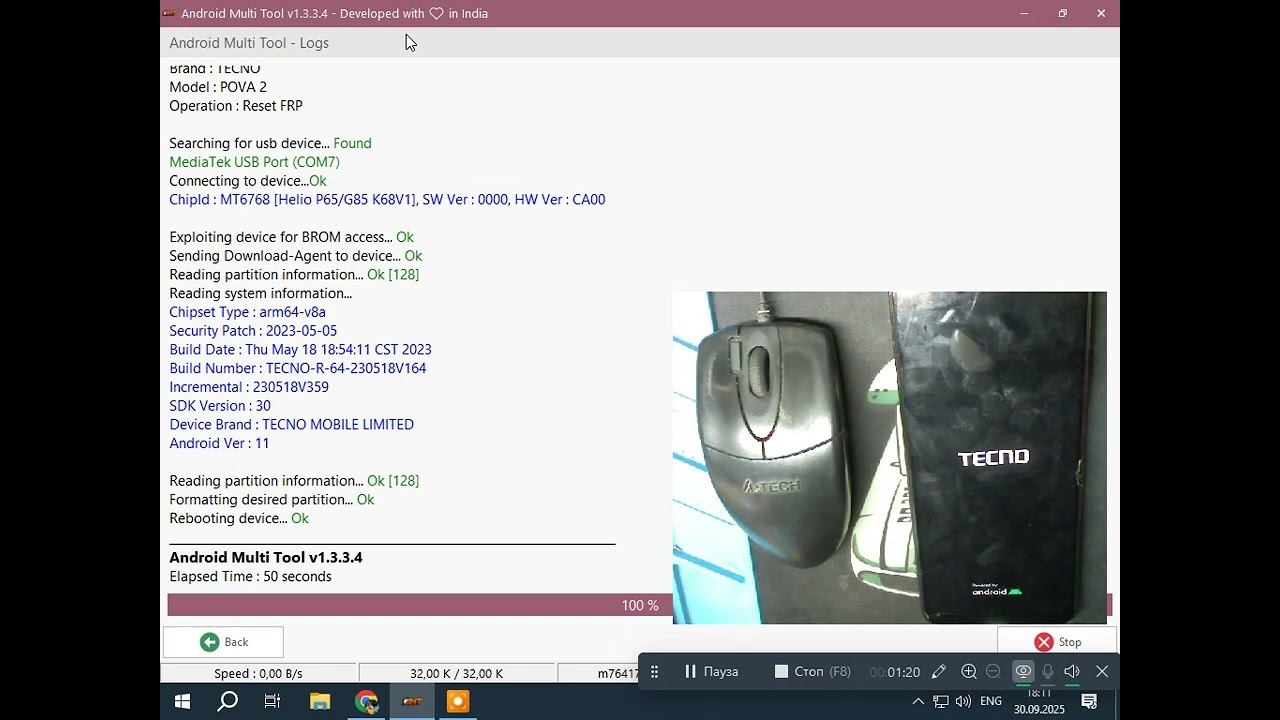The height and width of the screenshot is (720, 1280).
Task: Click the Android Multi Tool title bar icon
Action: coord(169,14)
